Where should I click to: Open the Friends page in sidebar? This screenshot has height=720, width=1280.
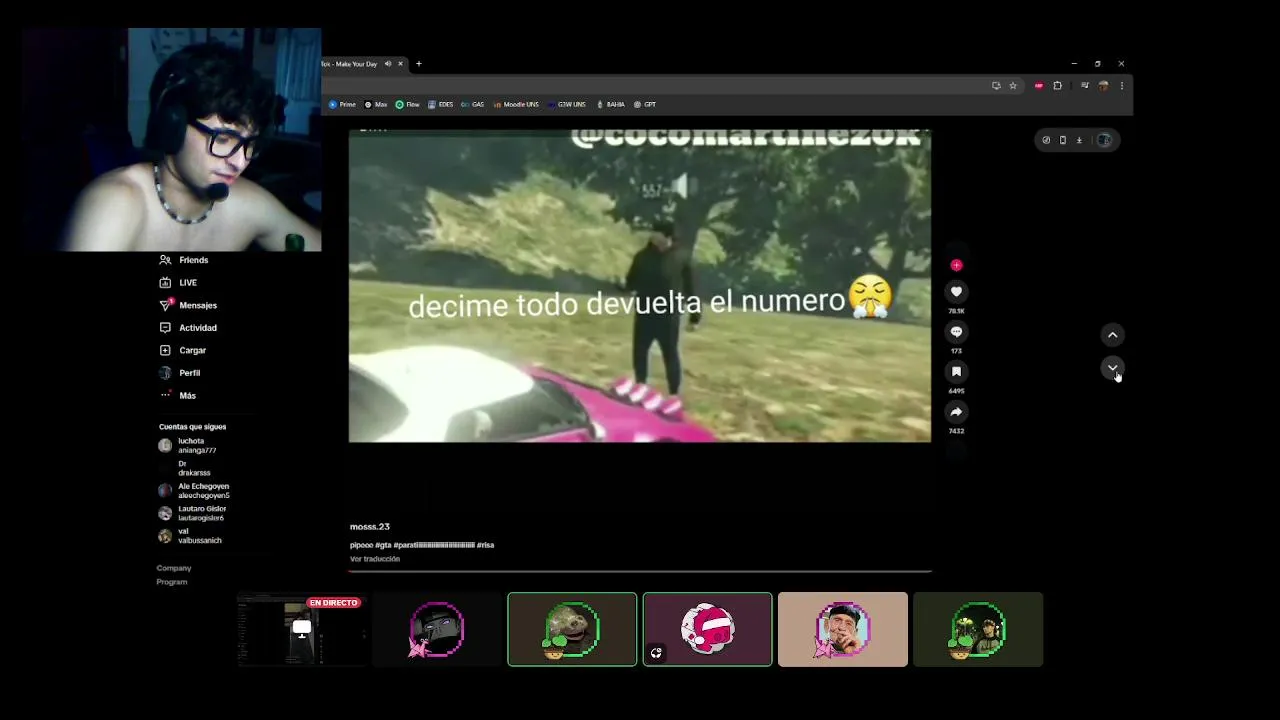click(184, 260)
